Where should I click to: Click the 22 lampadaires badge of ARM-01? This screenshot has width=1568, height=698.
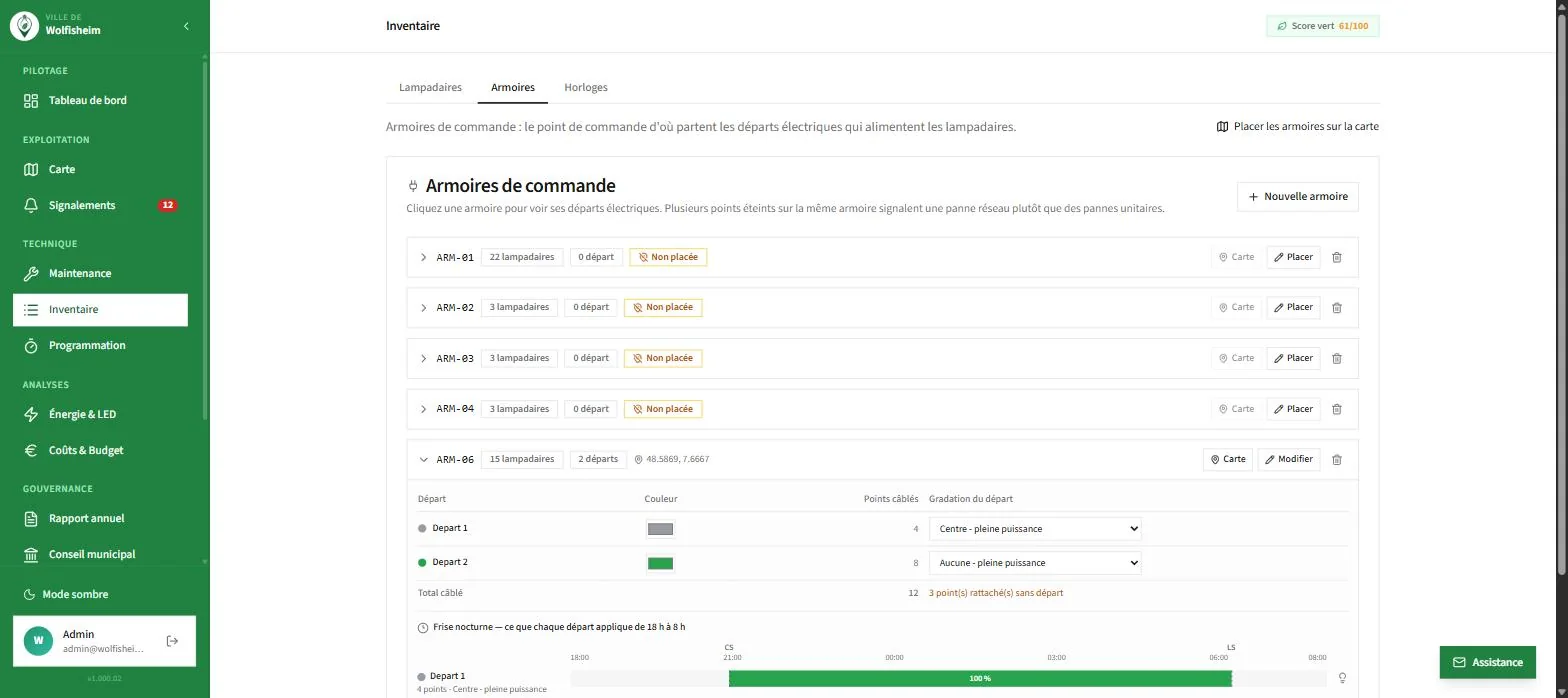[522, 257]
